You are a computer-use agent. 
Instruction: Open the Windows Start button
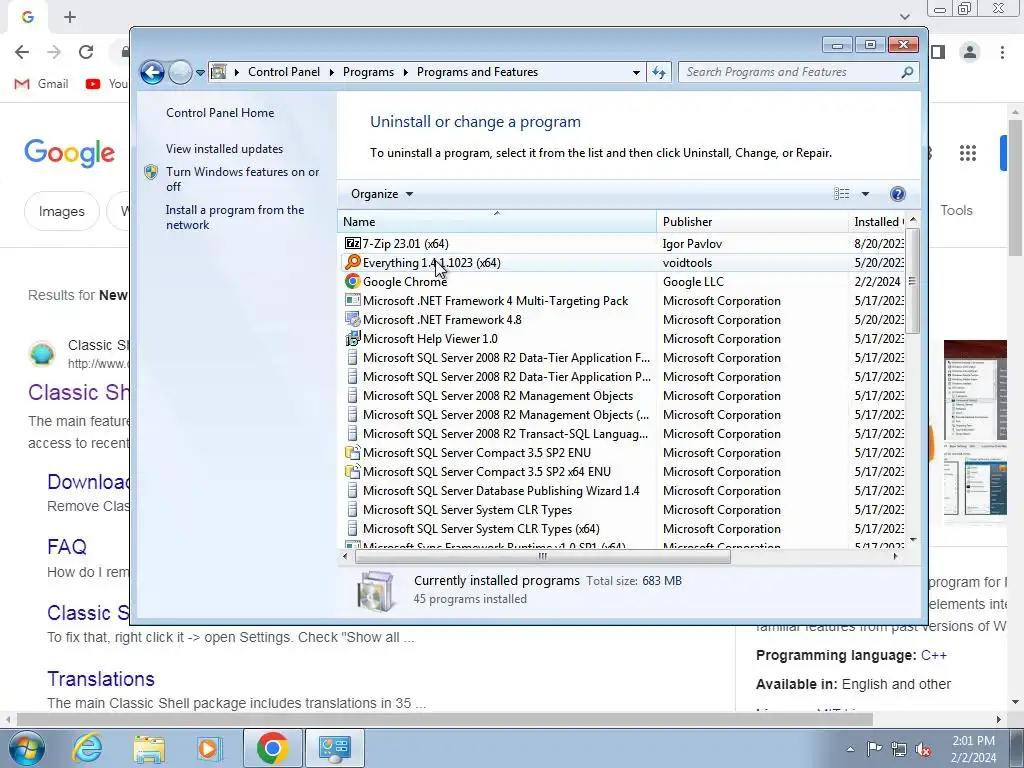[26, 748]
